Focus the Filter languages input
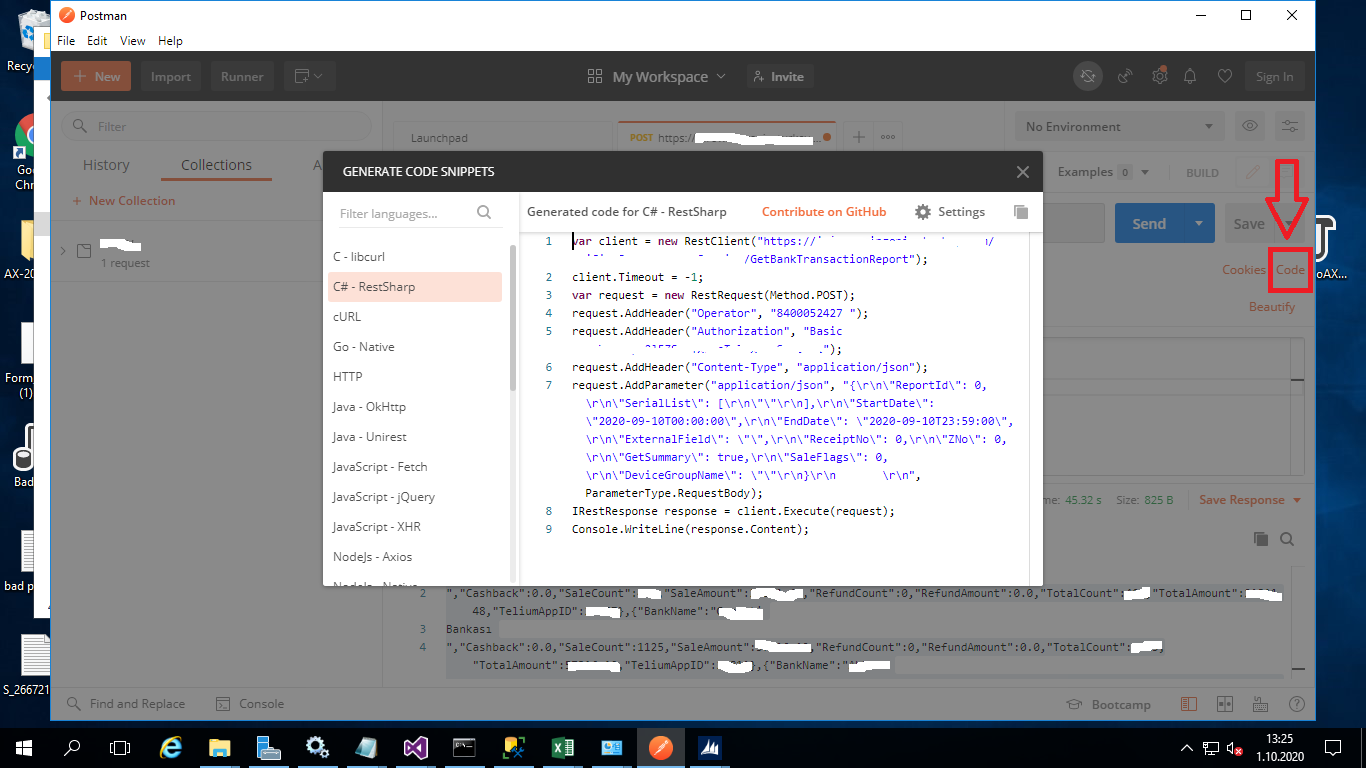Viewport: 1366px width, 768px height. (404, 213)
